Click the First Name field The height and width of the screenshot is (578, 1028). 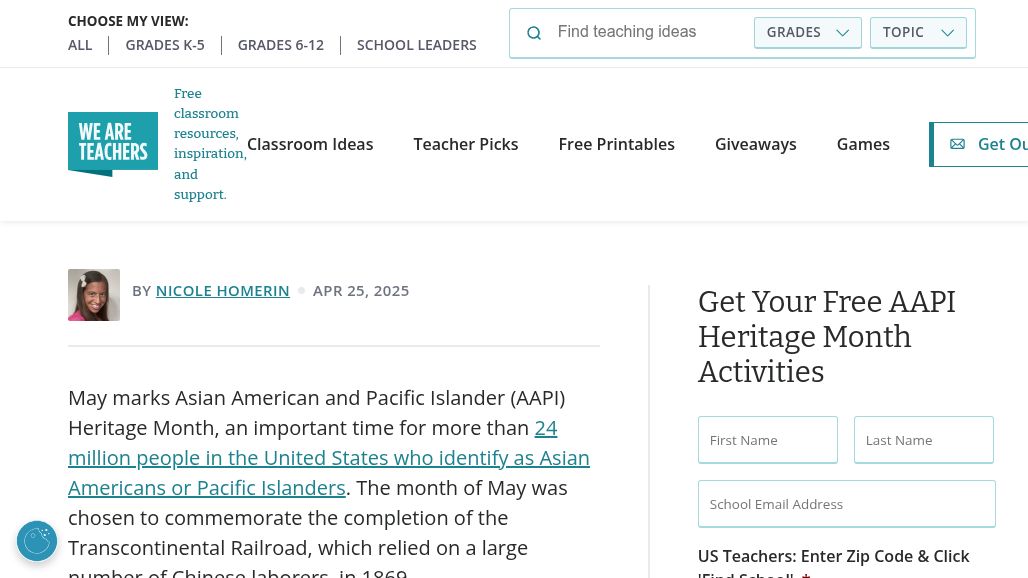coord(767,440)
